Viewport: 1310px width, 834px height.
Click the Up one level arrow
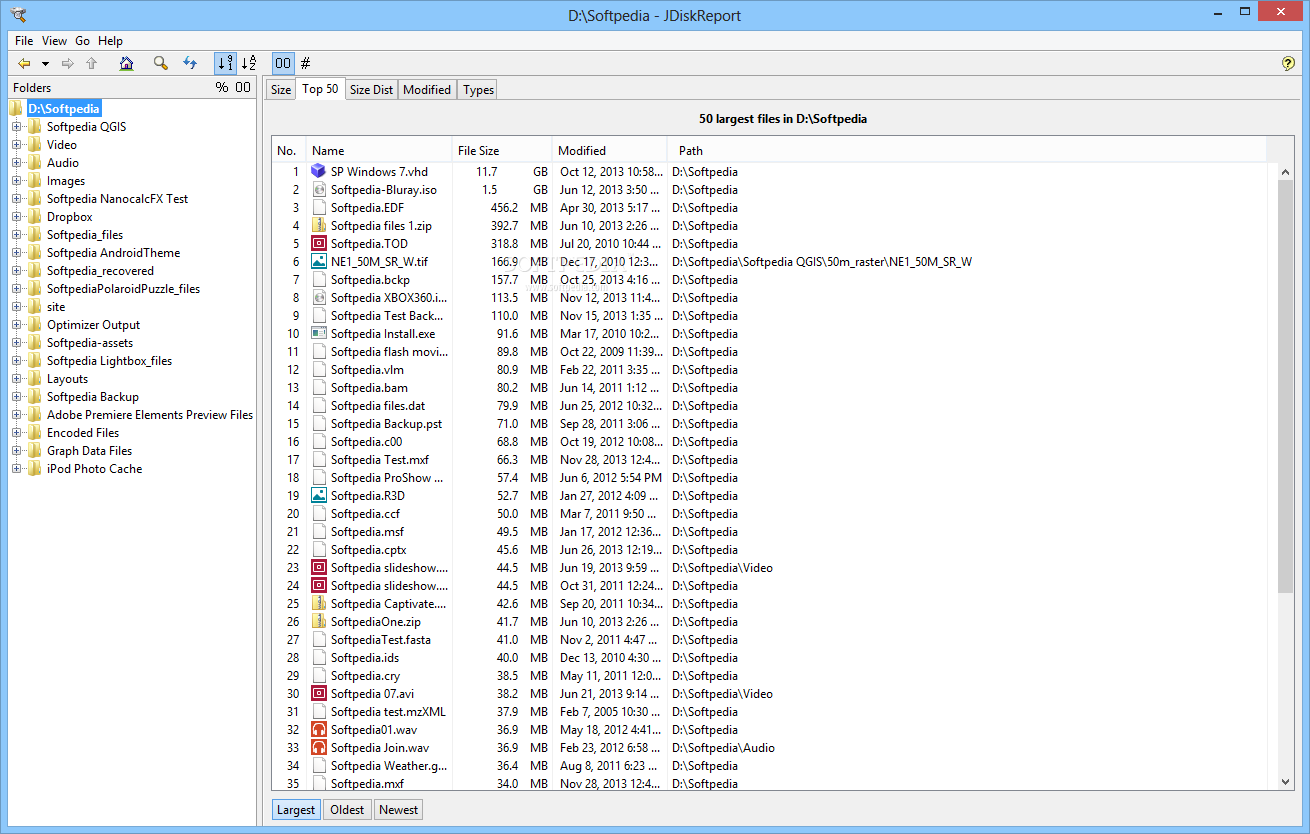92,63
